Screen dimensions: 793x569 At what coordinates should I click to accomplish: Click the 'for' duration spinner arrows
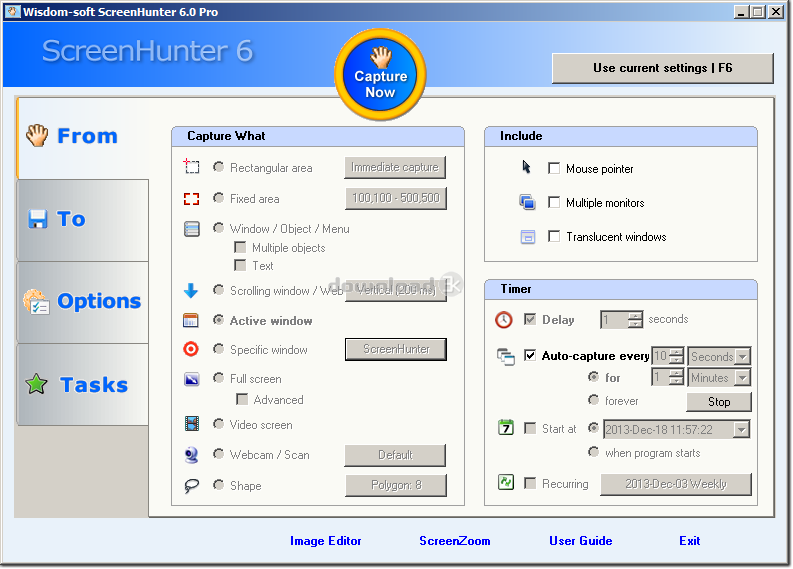[x=676, y=377]
